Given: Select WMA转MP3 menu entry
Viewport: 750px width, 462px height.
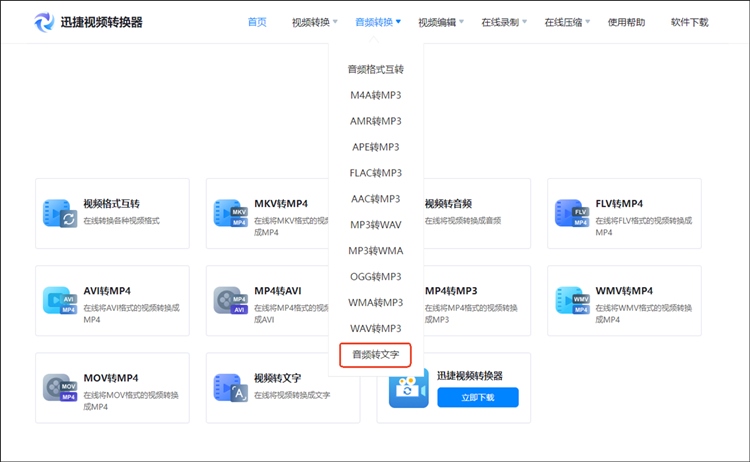Looking at the screenshot, I should (375, 302).
